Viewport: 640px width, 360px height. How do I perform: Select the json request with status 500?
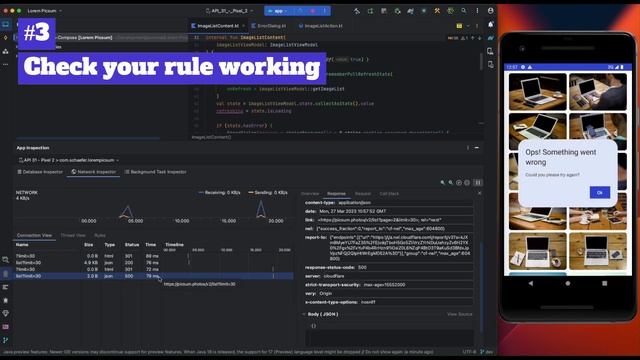[153, 276]
